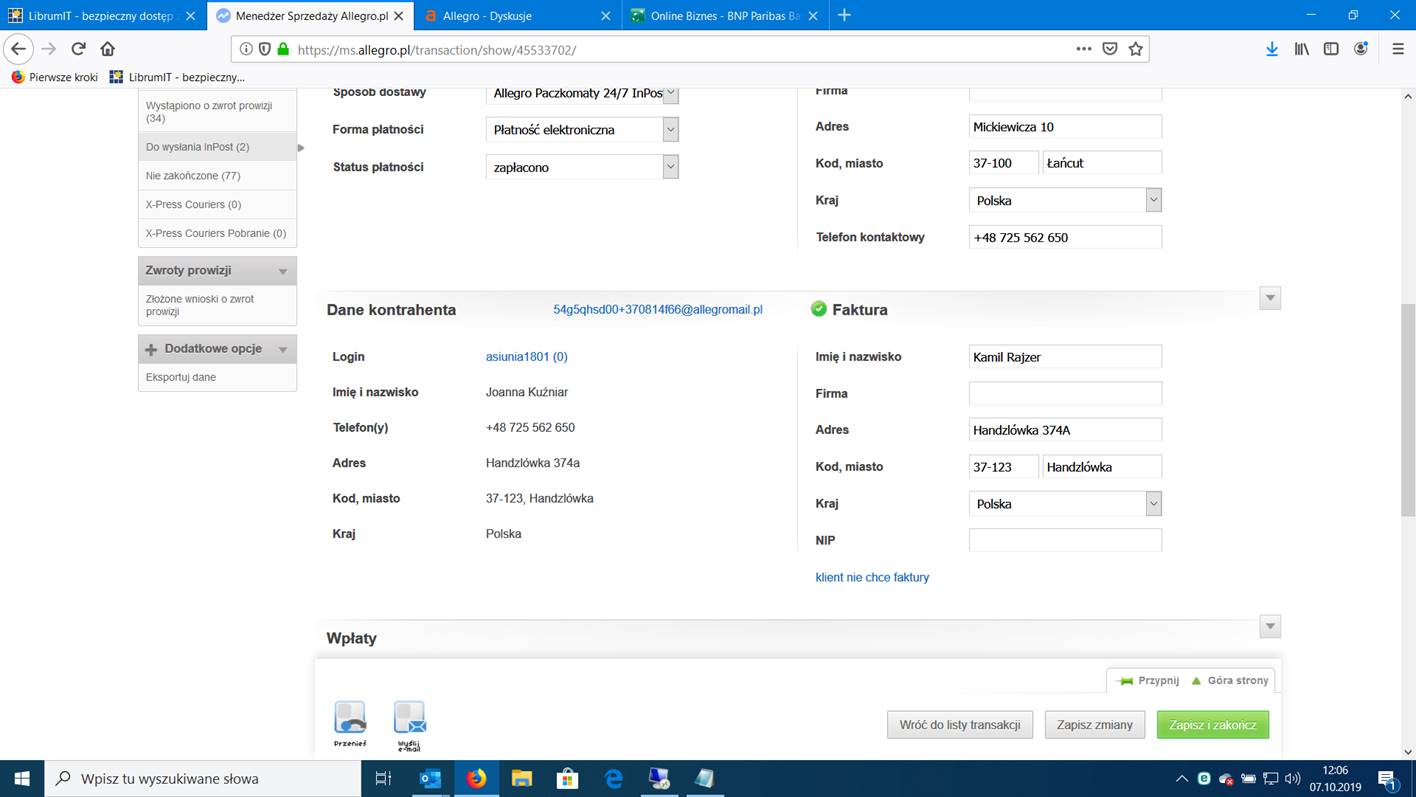
Task: Click the NIP input field
Action: [1064, 541]
